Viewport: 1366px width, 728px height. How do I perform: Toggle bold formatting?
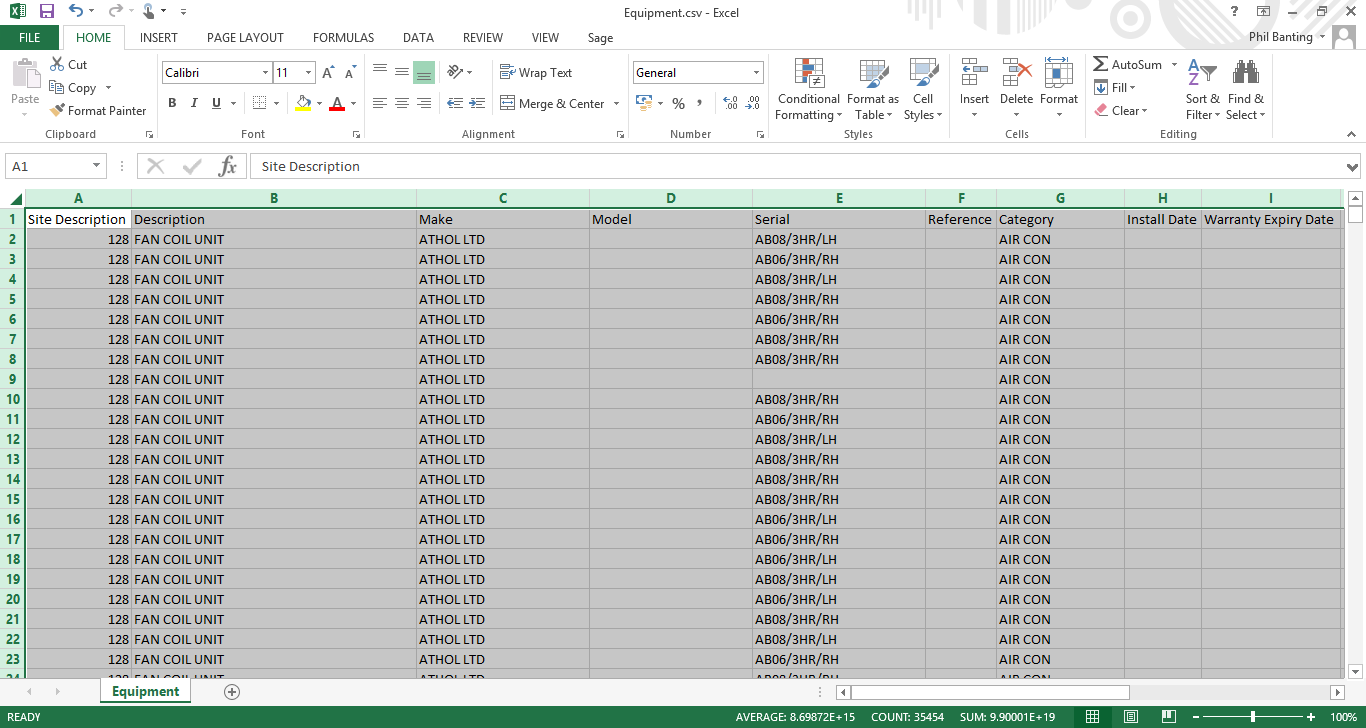(171, 102)
